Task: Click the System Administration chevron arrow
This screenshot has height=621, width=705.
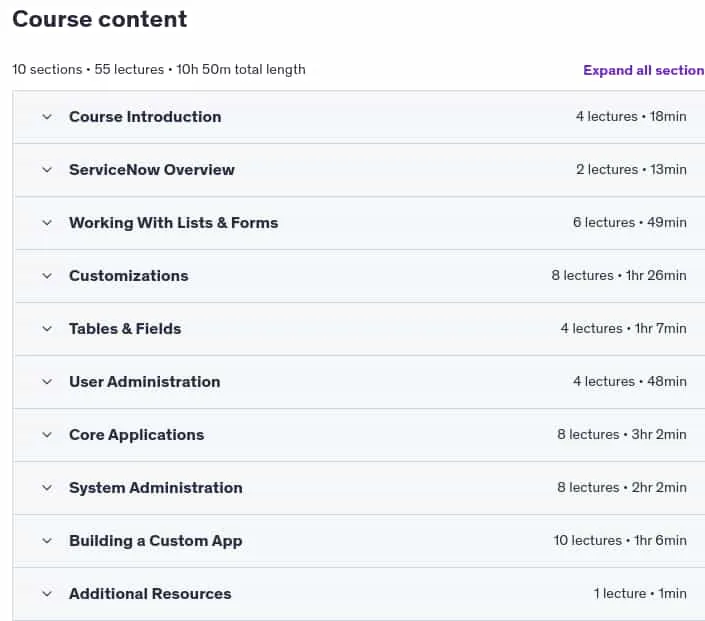Action: click(47, 488)
